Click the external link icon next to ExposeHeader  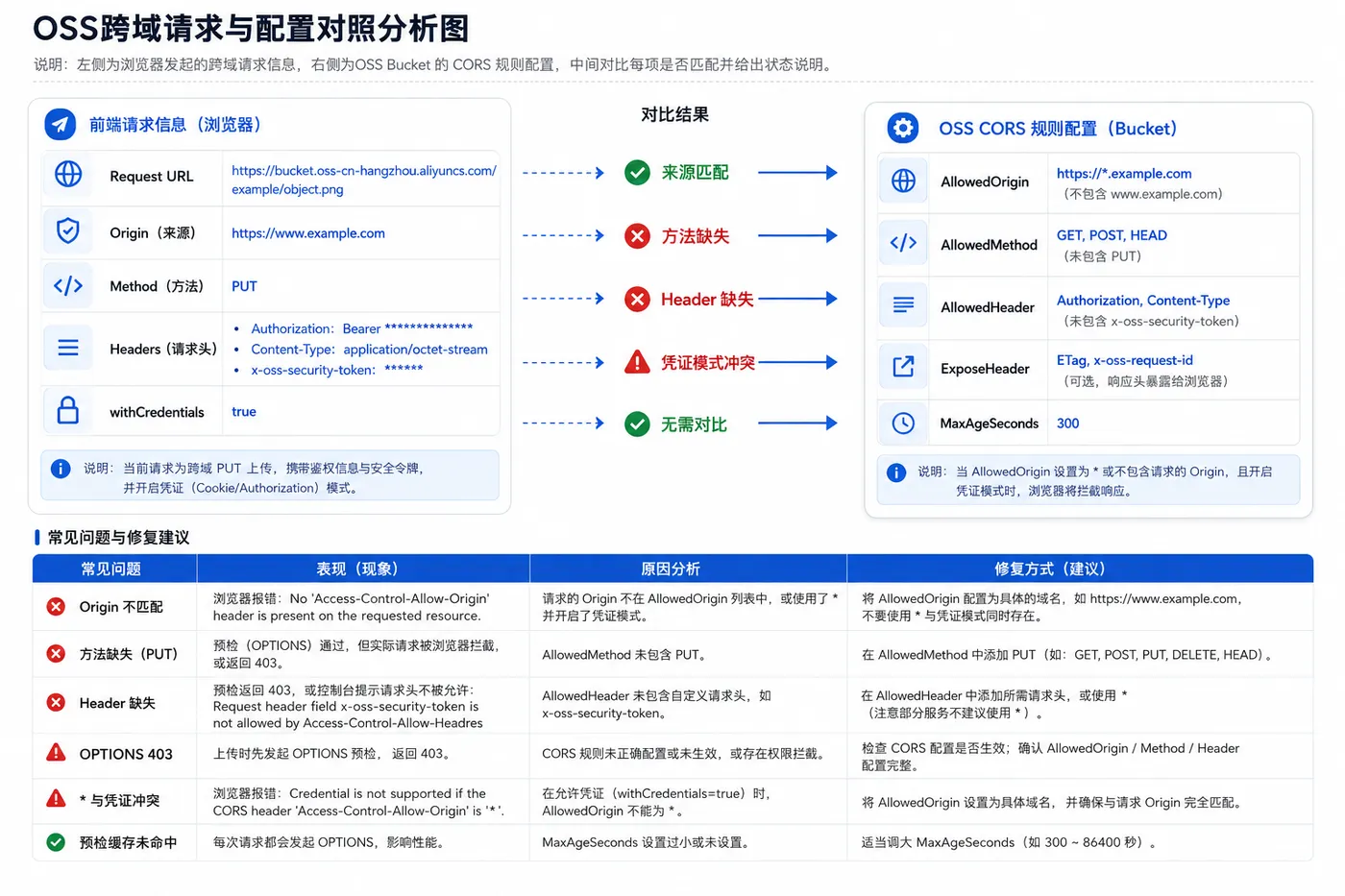click(x=903, y=367)
